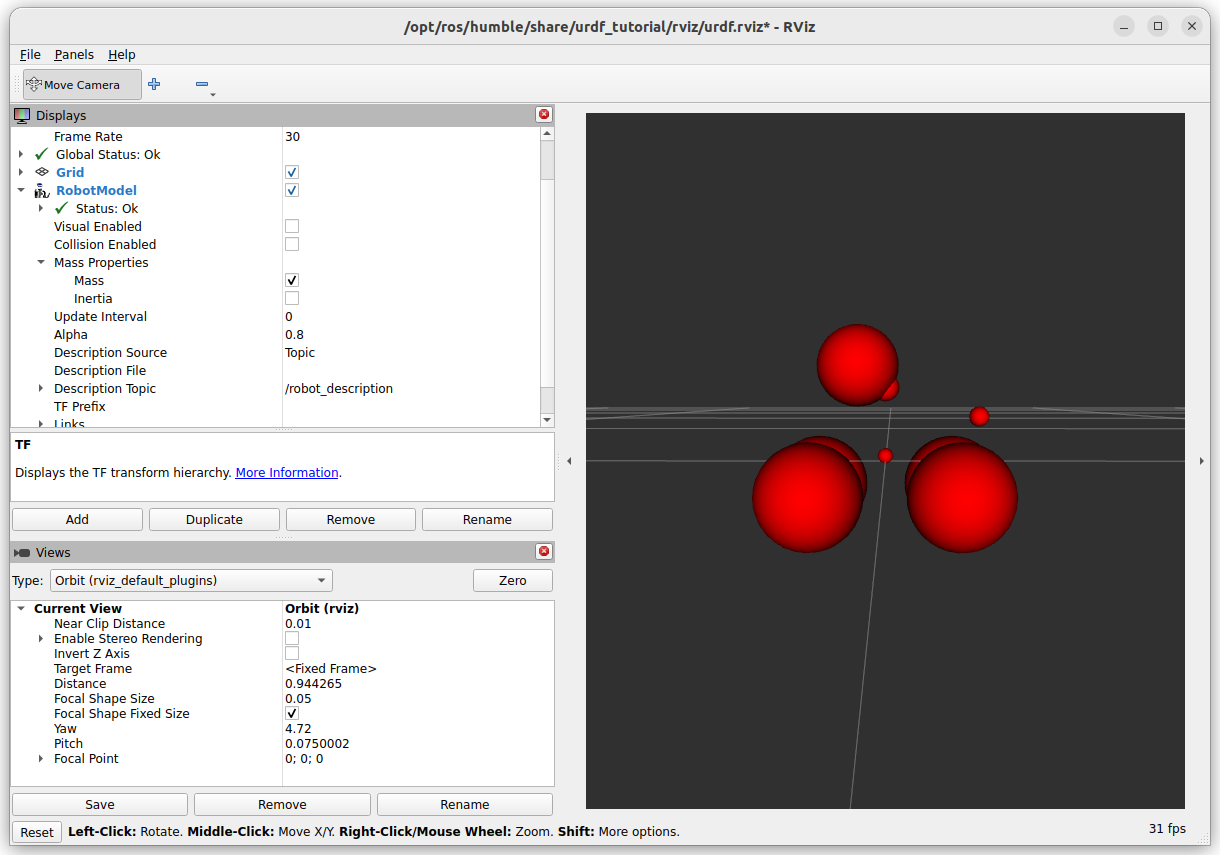Click the Grid display icon
This screenshot has width=1220, height=855.
click(41, 173)
